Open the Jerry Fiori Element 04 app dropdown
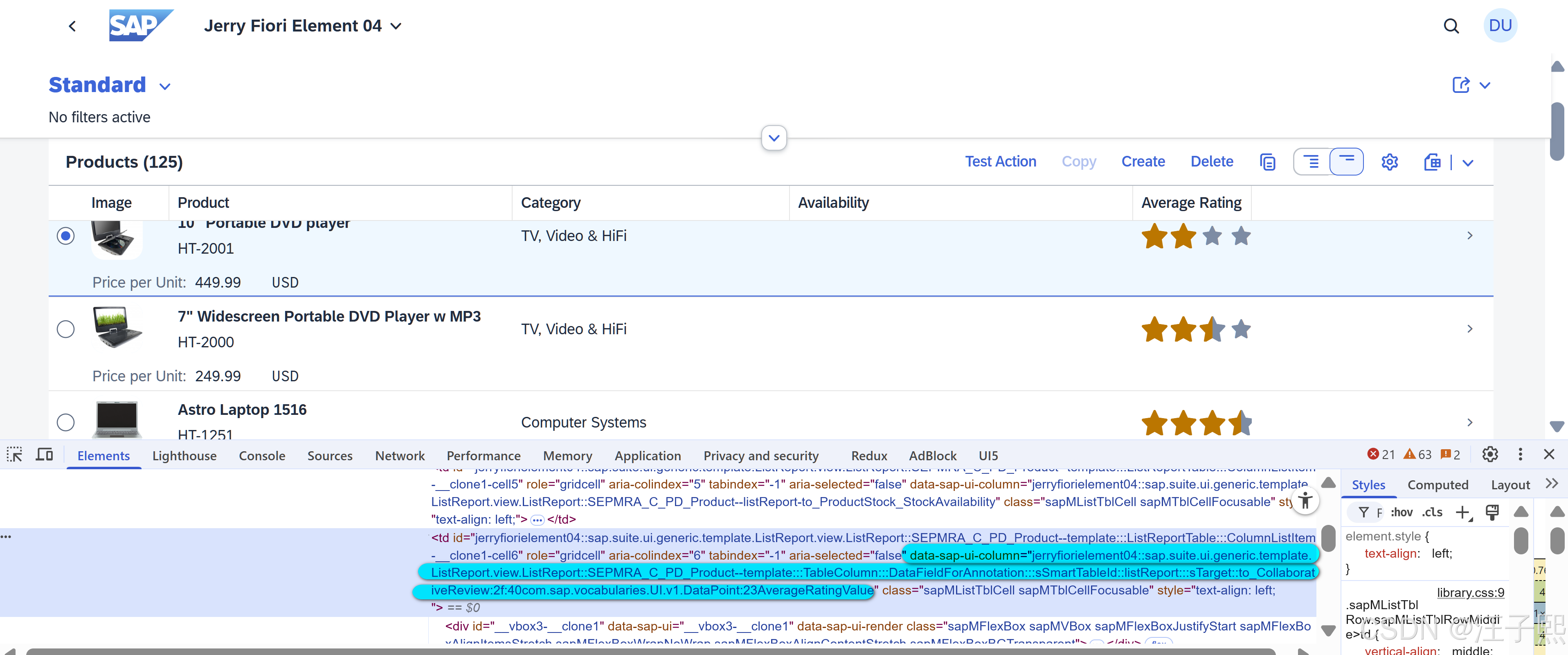 pyautogui.click(x=396, y=26)
